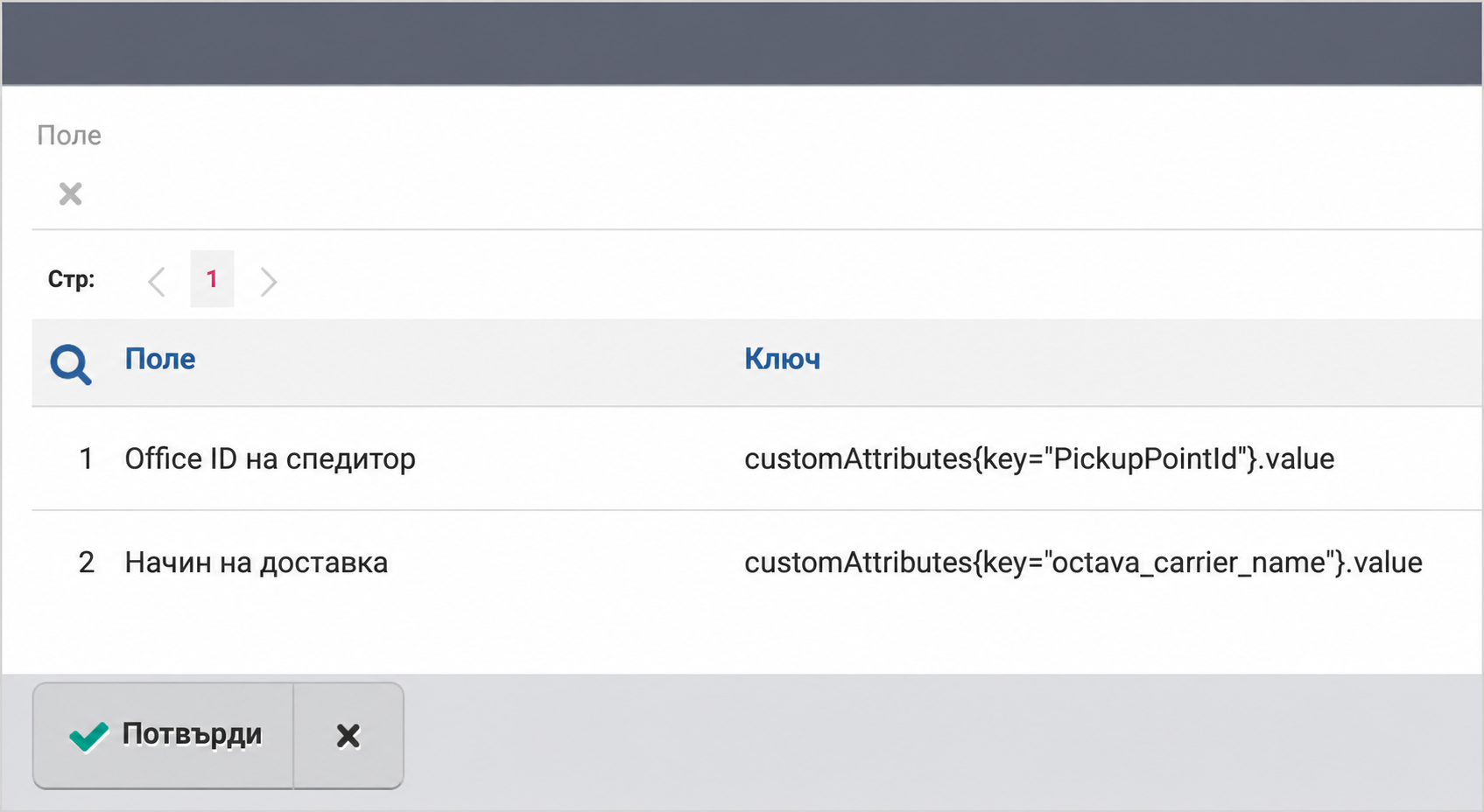Sort by Ключ column header
1484x812 pixels.
coord(782,359)
